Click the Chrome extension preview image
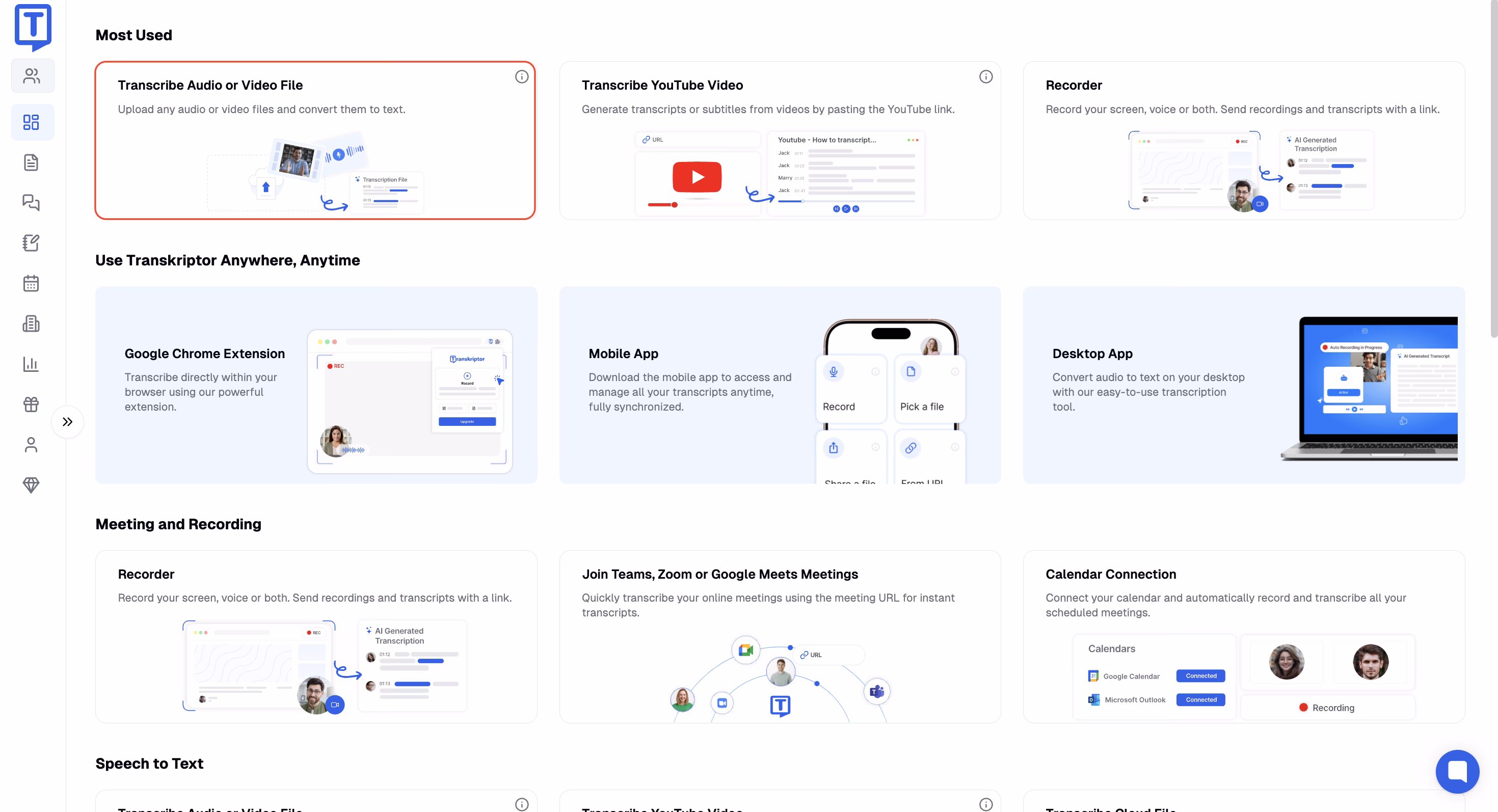The image size is (1498, 812). coord(410,401)
